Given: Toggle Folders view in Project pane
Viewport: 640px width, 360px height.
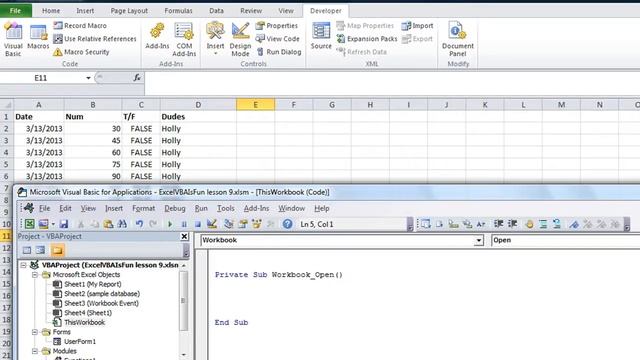Looking at the screenshot, I should point(58,250).
